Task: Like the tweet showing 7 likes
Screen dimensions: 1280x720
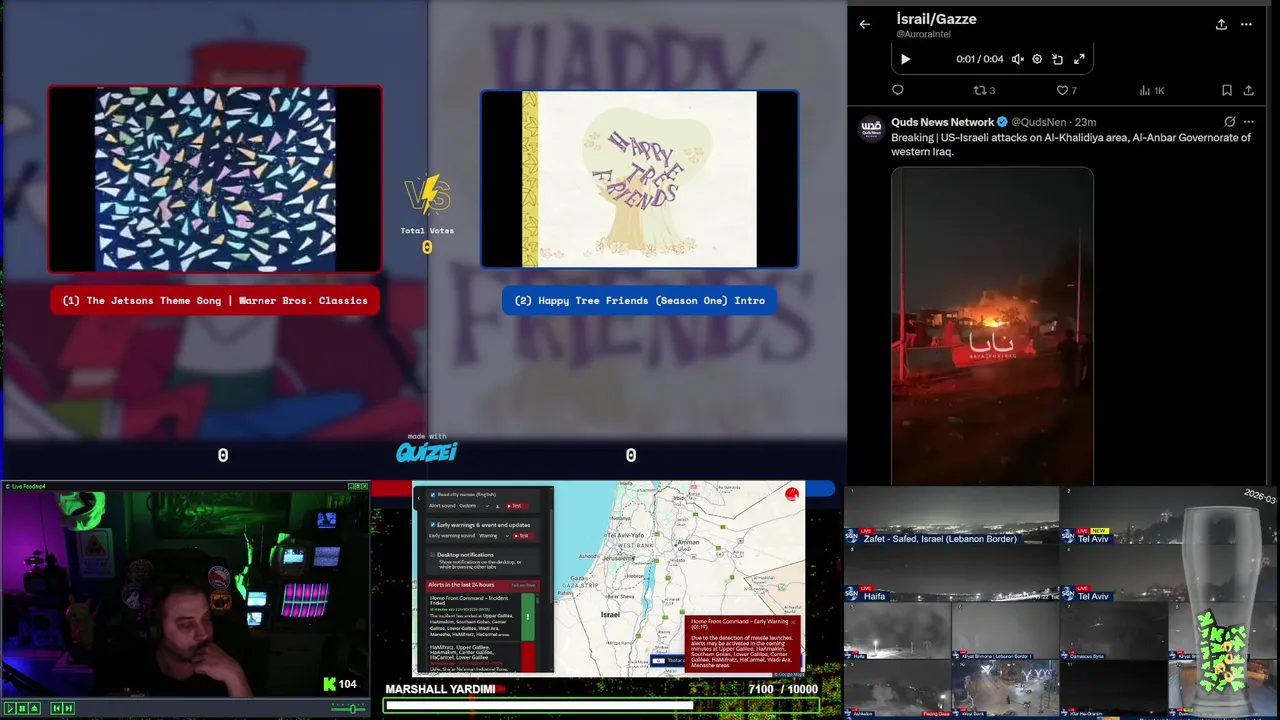Action: pyautogui.click(x=1067, y=90)
